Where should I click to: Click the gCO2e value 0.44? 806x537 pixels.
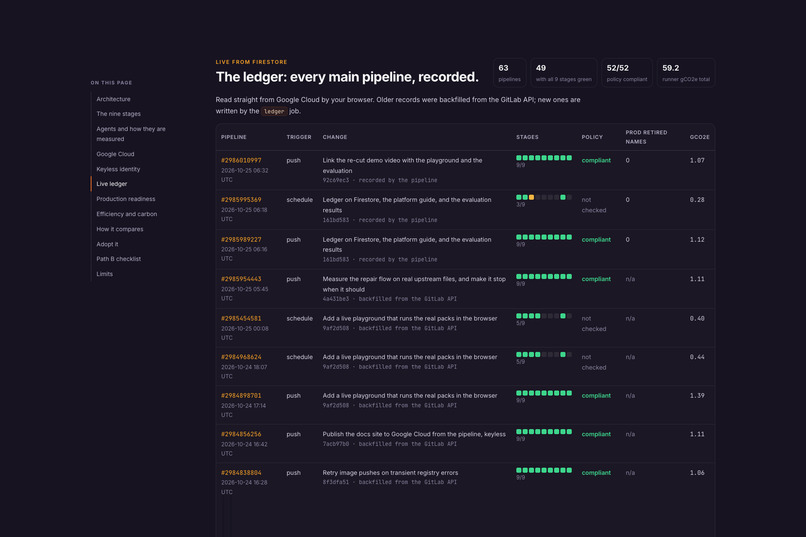point(697,357)
